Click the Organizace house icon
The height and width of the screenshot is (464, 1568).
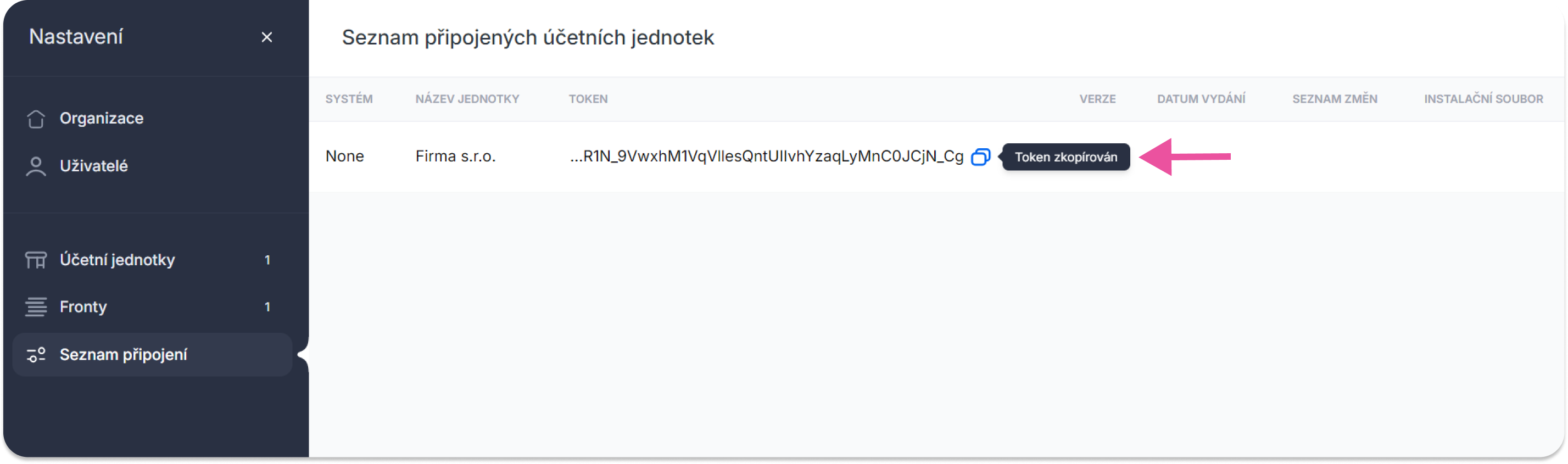(36, 119)
